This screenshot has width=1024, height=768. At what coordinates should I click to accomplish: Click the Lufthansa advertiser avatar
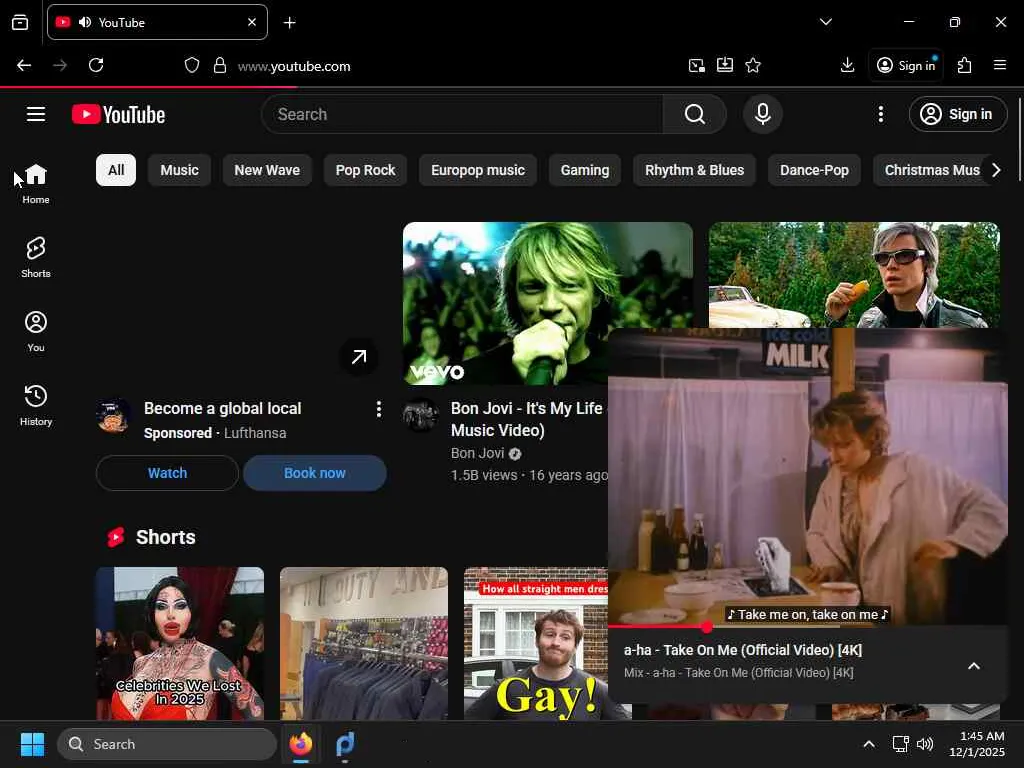click(114, 415)
